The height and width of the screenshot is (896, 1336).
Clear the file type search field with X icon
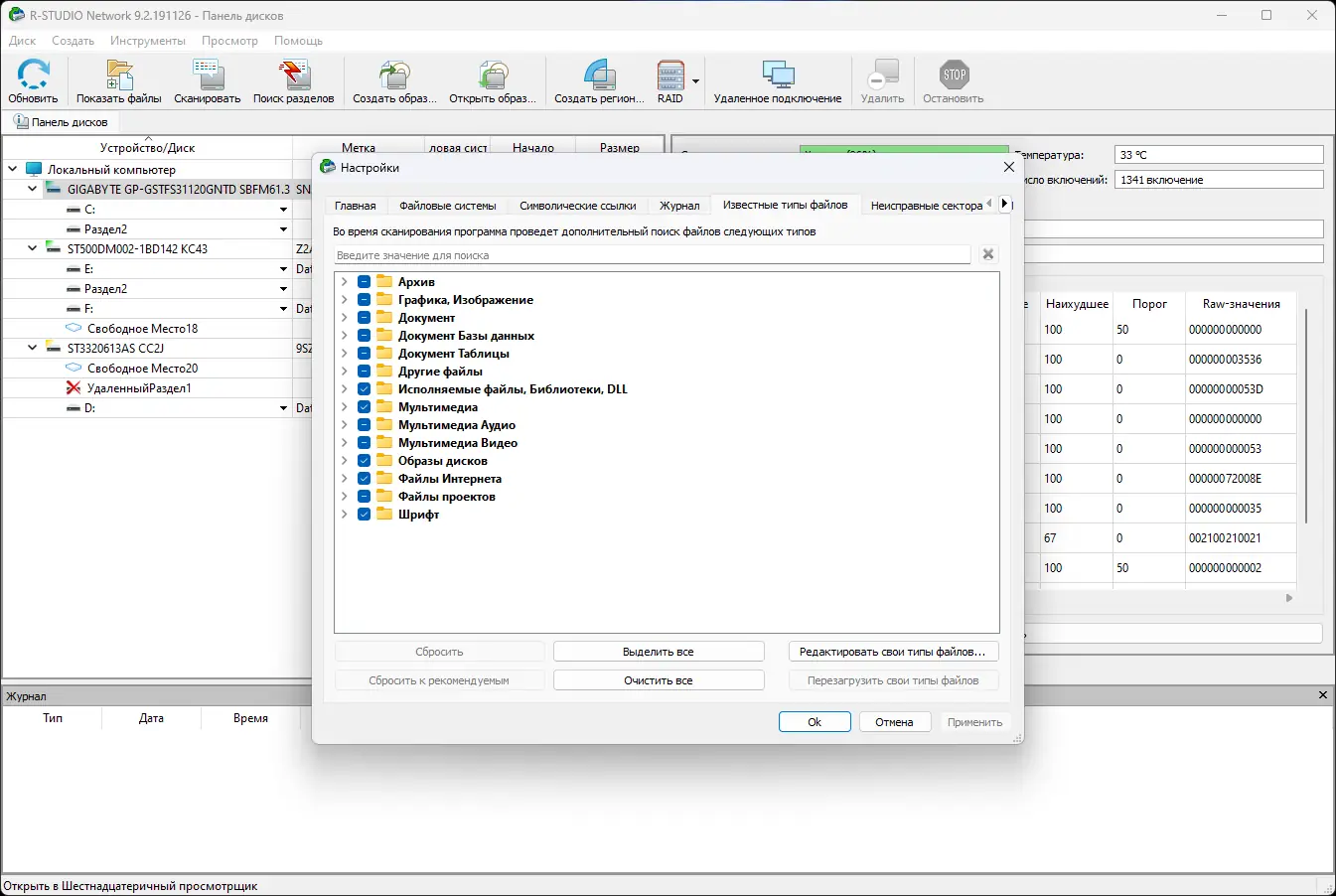tap(988, 254)
